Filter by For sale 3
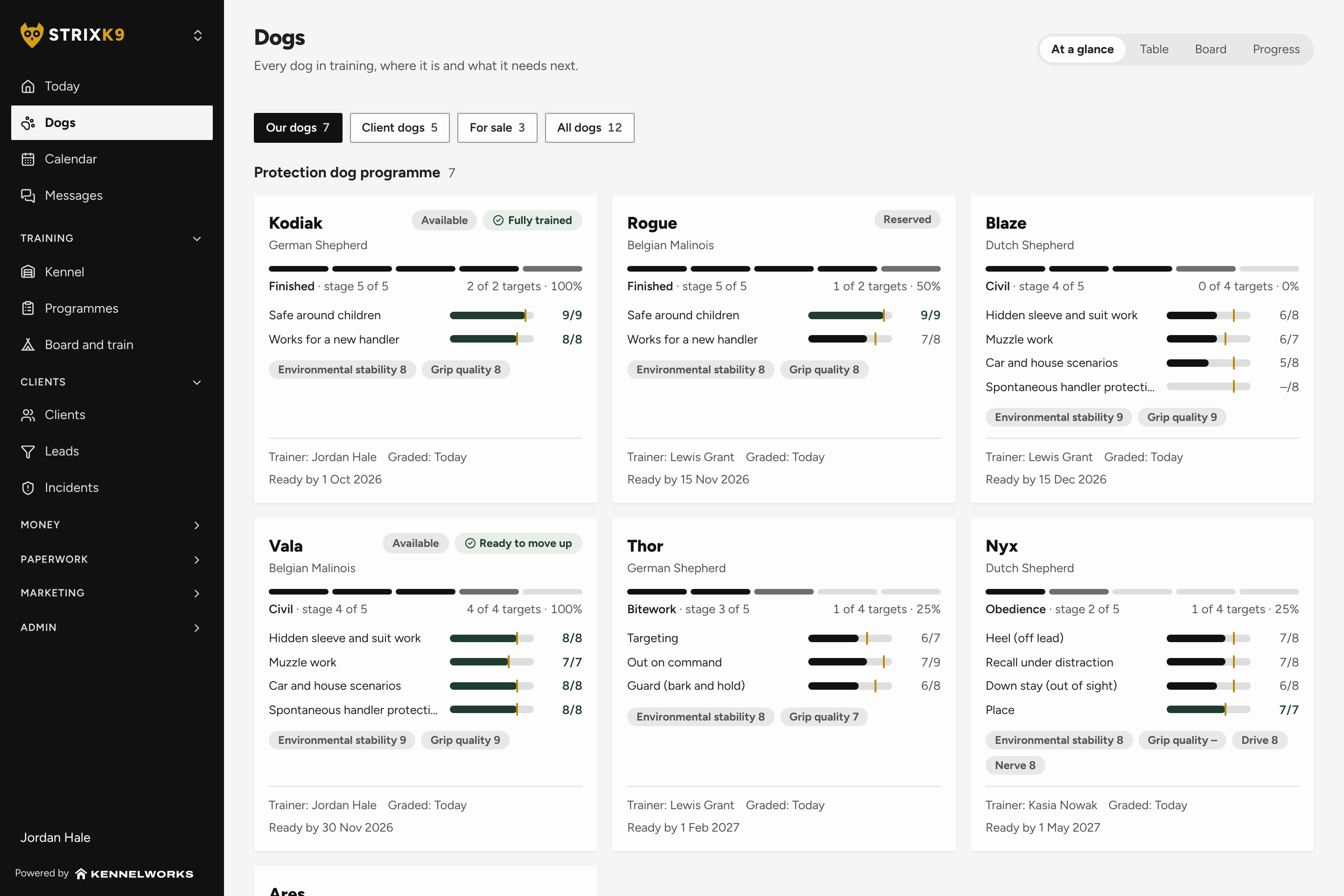 497,127
